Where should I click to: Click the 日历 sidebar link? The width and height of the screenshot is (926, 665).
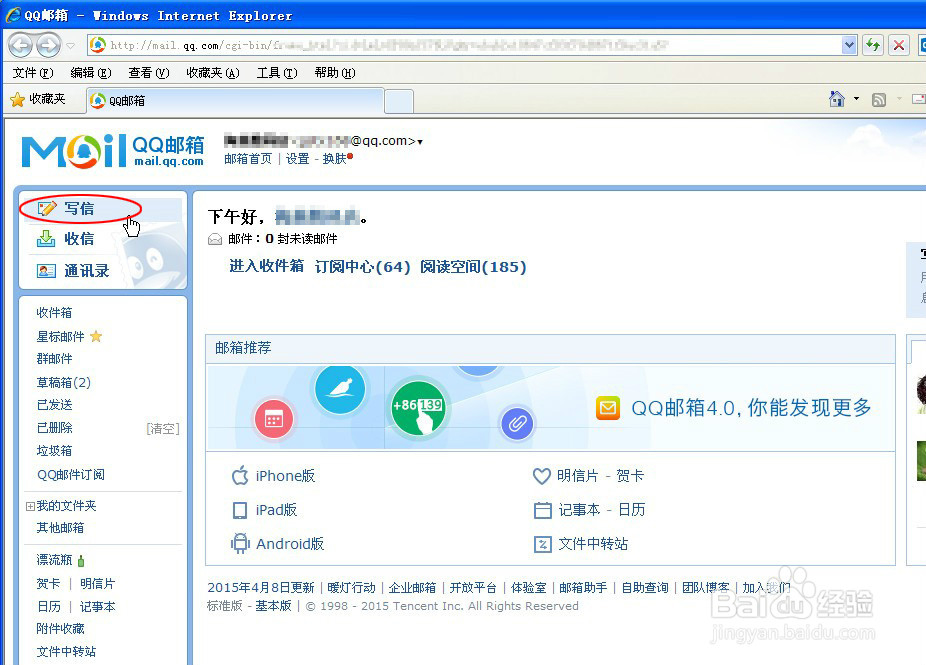[x=48, y=607]
